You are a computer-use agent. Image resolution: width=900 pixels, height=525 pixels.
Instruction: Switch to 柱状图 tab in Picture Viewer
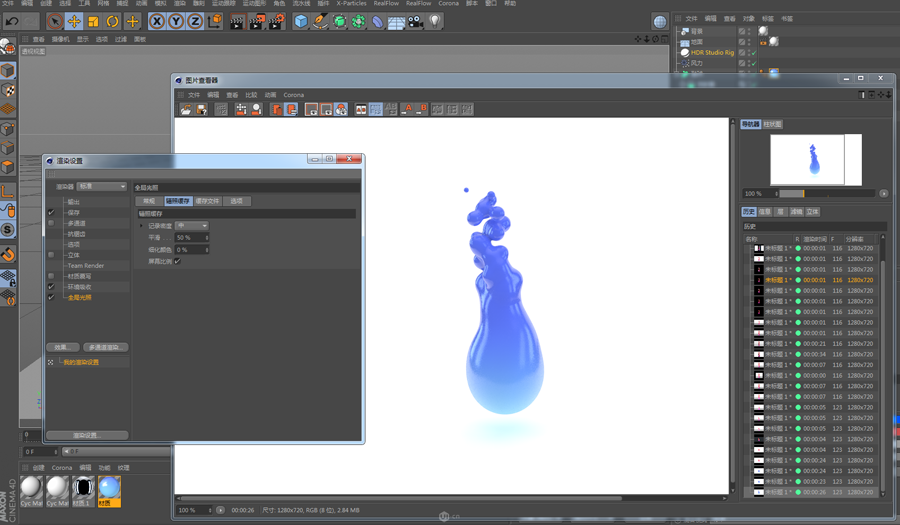point(772,124)
